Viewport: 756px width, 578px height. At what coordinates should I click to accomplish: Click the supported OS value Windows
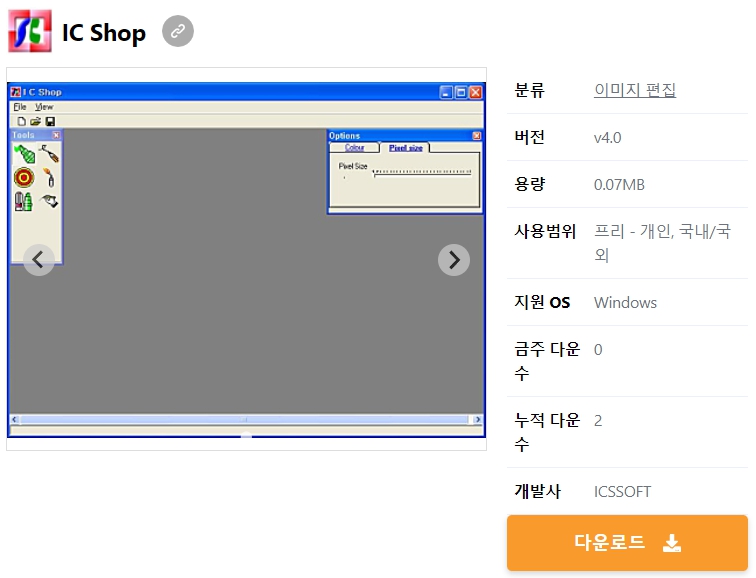[x=625, y=303]
